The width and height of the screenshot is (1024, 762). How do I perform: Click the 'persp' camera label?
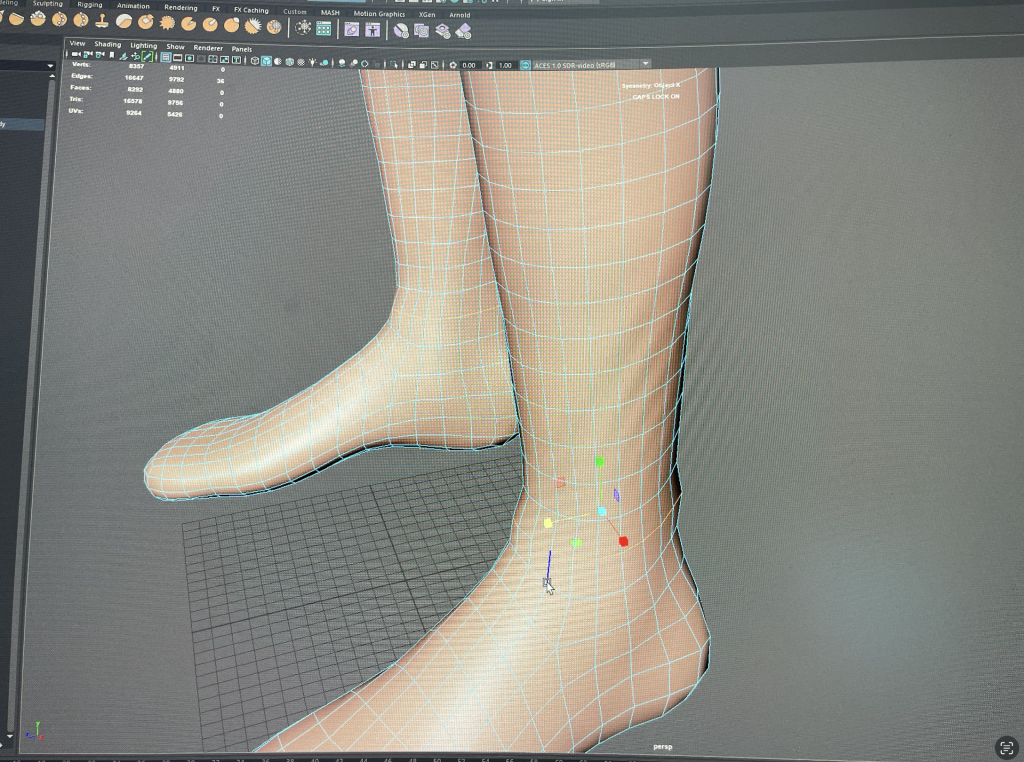tap(662, 746)
